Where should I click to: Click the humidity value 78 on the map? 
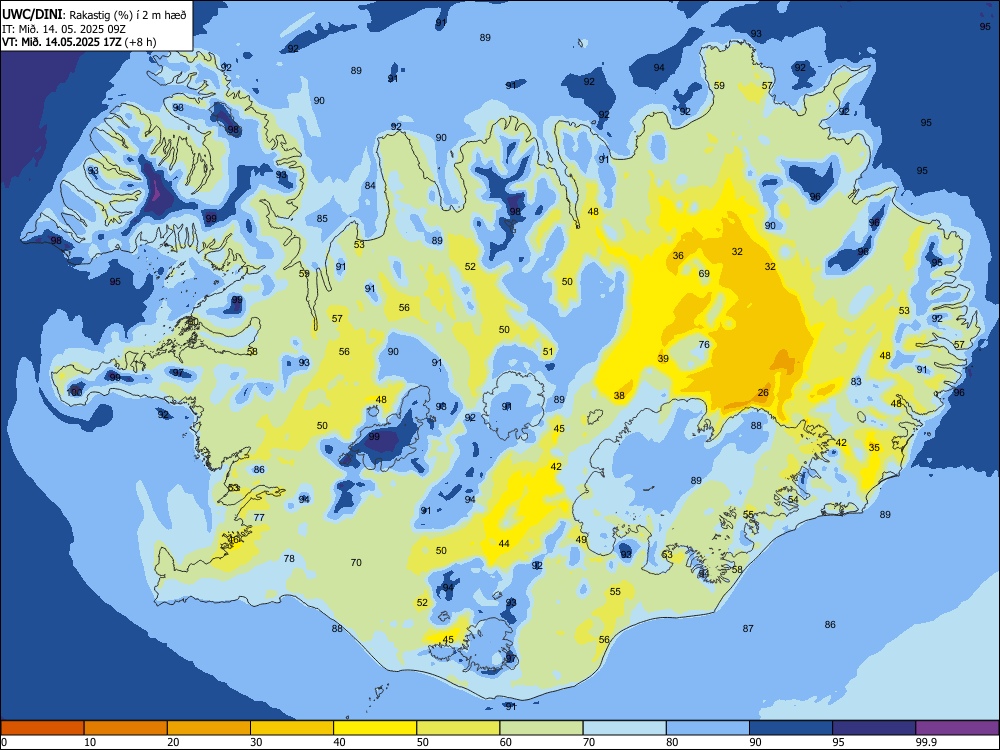[x=289, y=558]
